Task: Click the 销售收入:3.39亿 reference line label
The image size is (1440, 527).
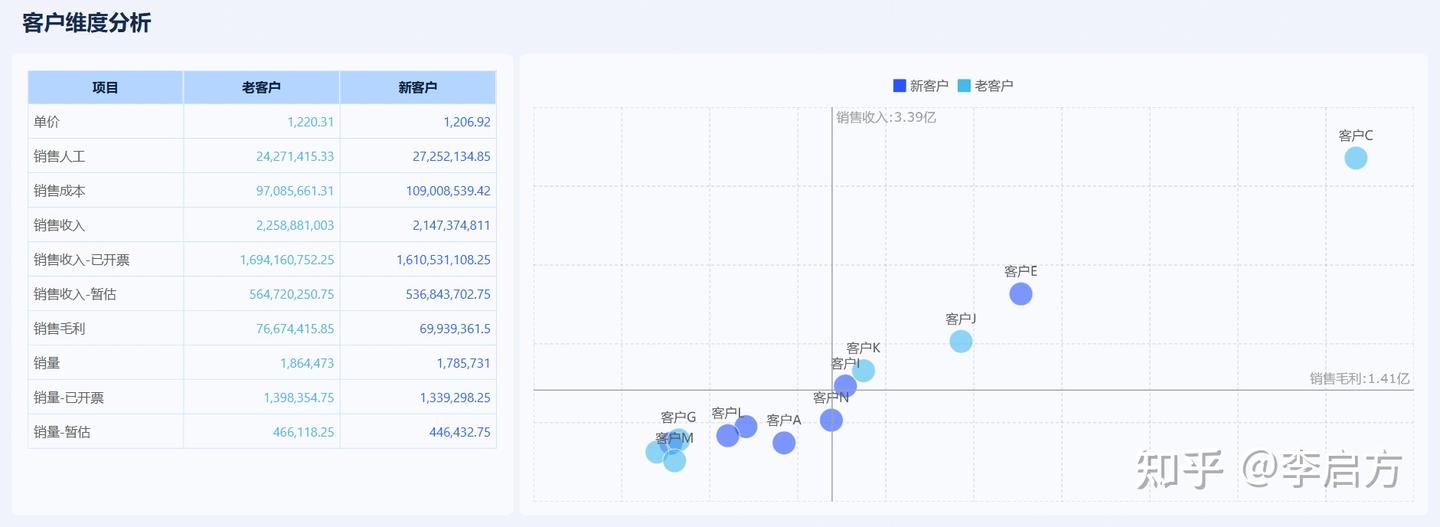Action: 886,117
